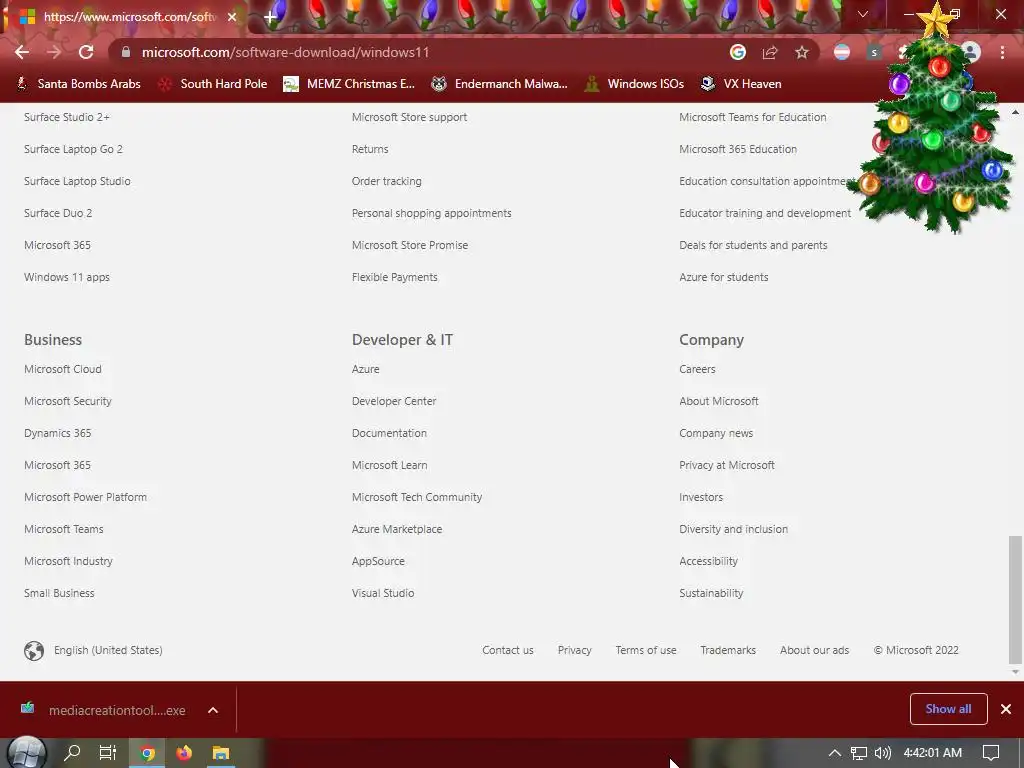This screenshot has width=1024, height=768.
Task: Reload the page with the refresh icon
Action: click(x=86, y=52)
